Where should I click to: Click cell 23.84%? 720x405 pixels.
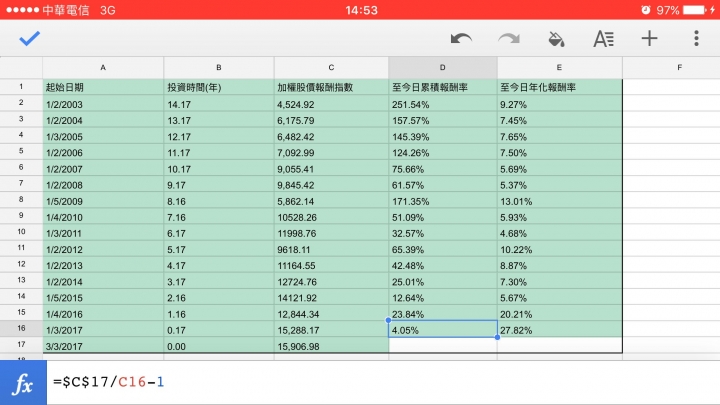443,314
